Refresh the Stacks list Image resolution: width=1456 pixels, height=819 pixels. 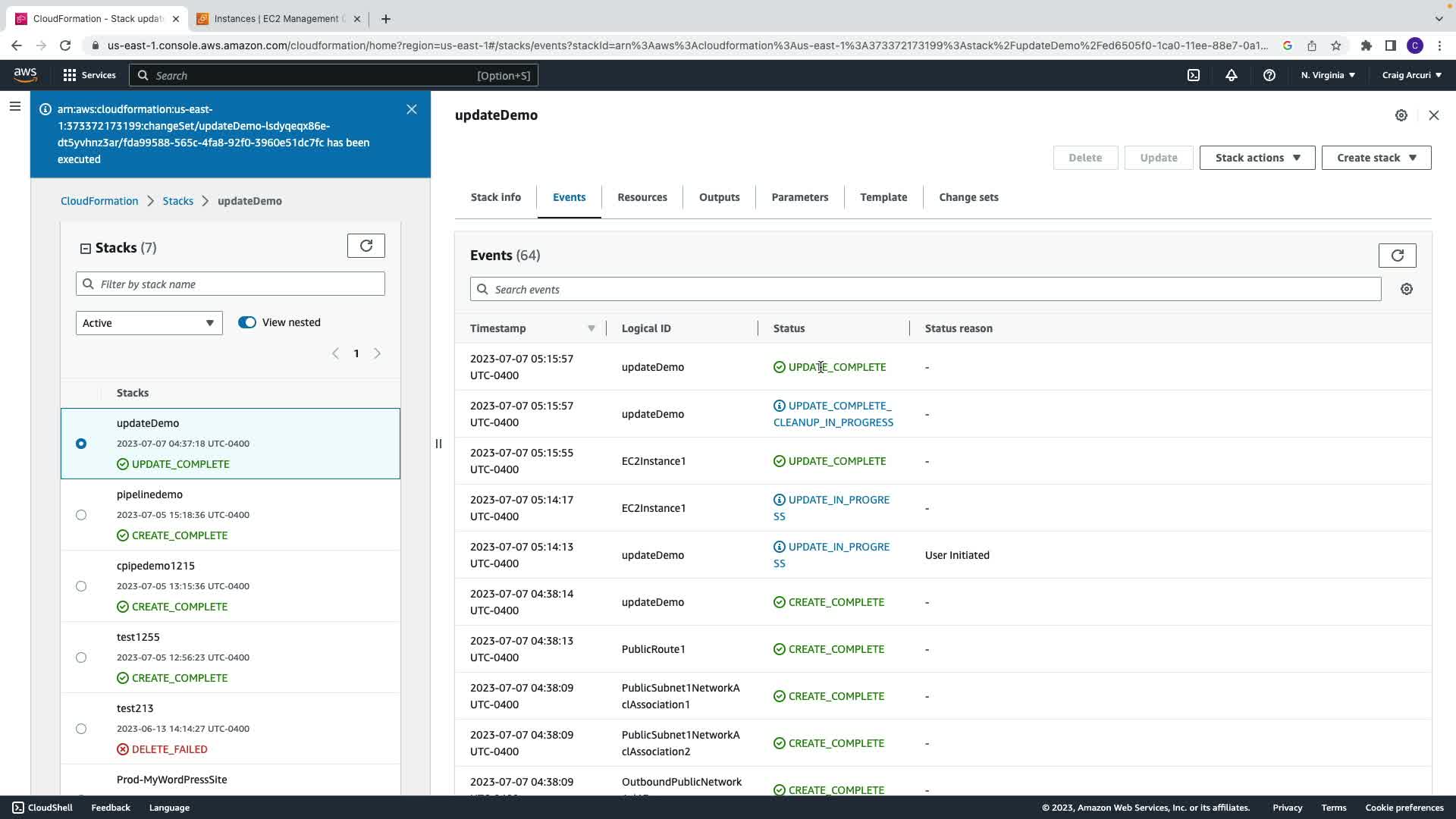coord(366,246)
